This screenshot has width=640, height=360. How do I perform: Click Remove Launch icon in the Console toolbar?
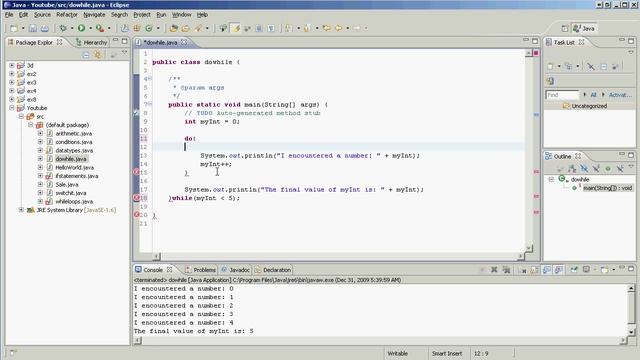[494, 270]
